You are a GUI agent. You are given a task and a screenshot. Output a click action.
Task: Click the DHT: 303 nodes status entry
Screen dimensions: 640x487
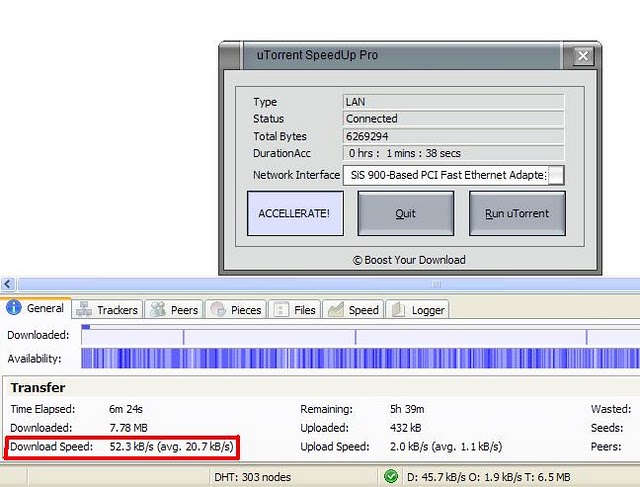pyautogui.click(x=253, y=477)
